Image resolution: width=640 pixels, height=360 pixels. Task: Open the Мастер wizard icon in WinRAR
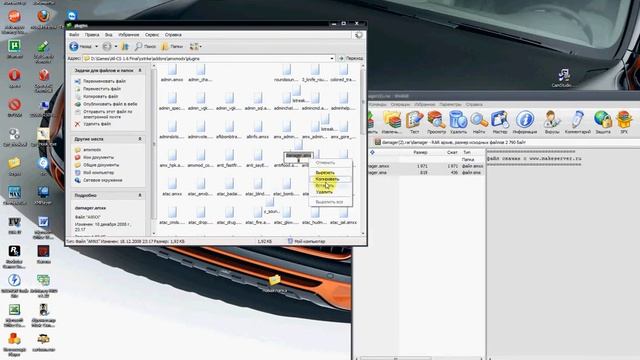tap(500, 122)
